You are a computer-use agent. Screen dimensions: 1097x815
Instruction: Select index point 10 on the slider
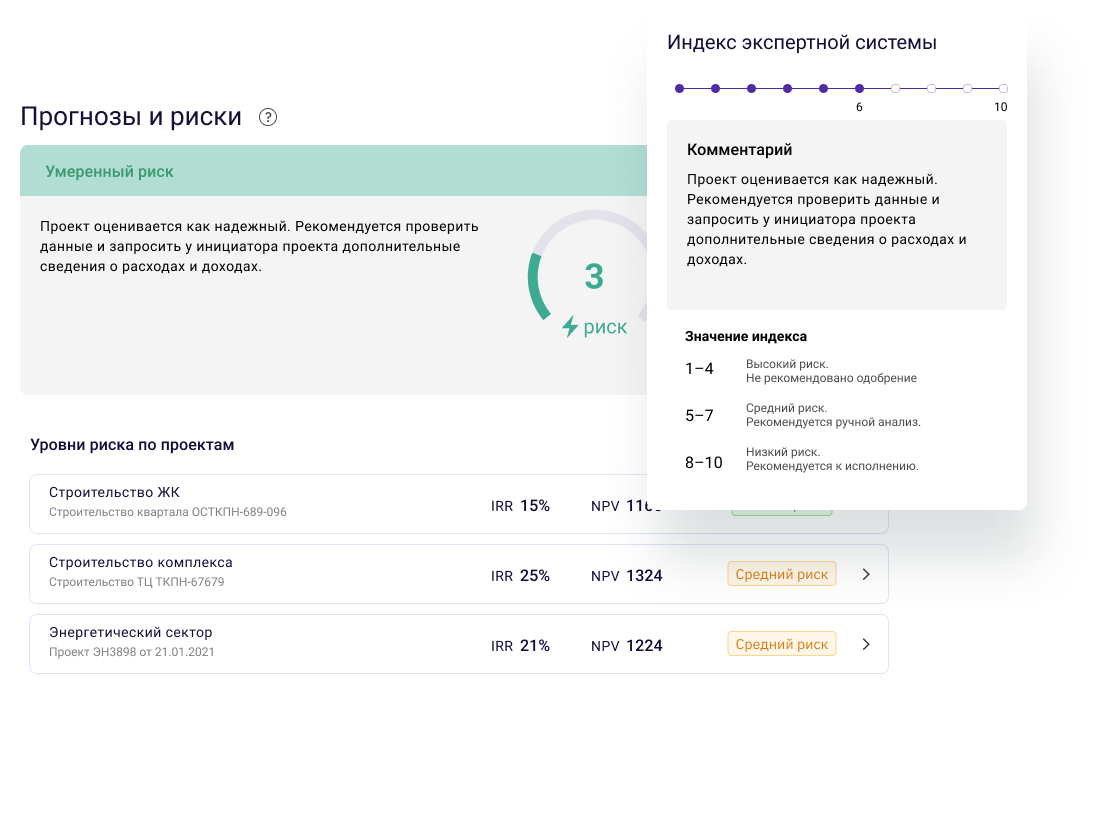[1003, 89]
